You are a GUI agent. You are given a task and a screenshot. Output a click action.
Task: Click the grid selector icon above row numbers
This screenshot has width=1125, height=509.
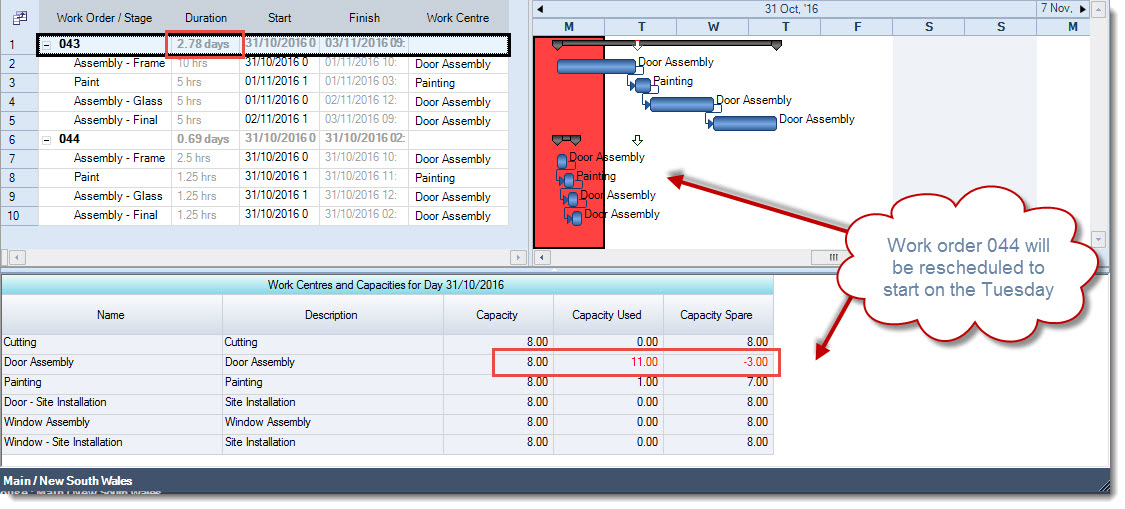[19, 17]
